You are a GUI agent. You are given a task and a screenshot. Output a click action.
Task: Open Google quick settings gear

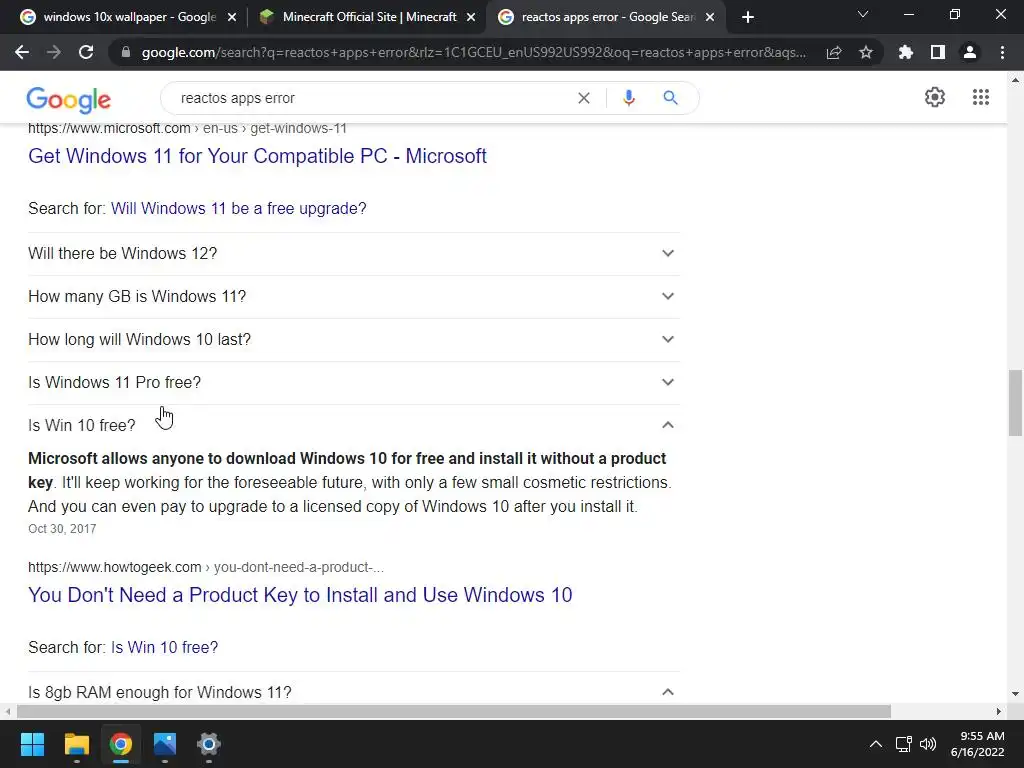935,97
